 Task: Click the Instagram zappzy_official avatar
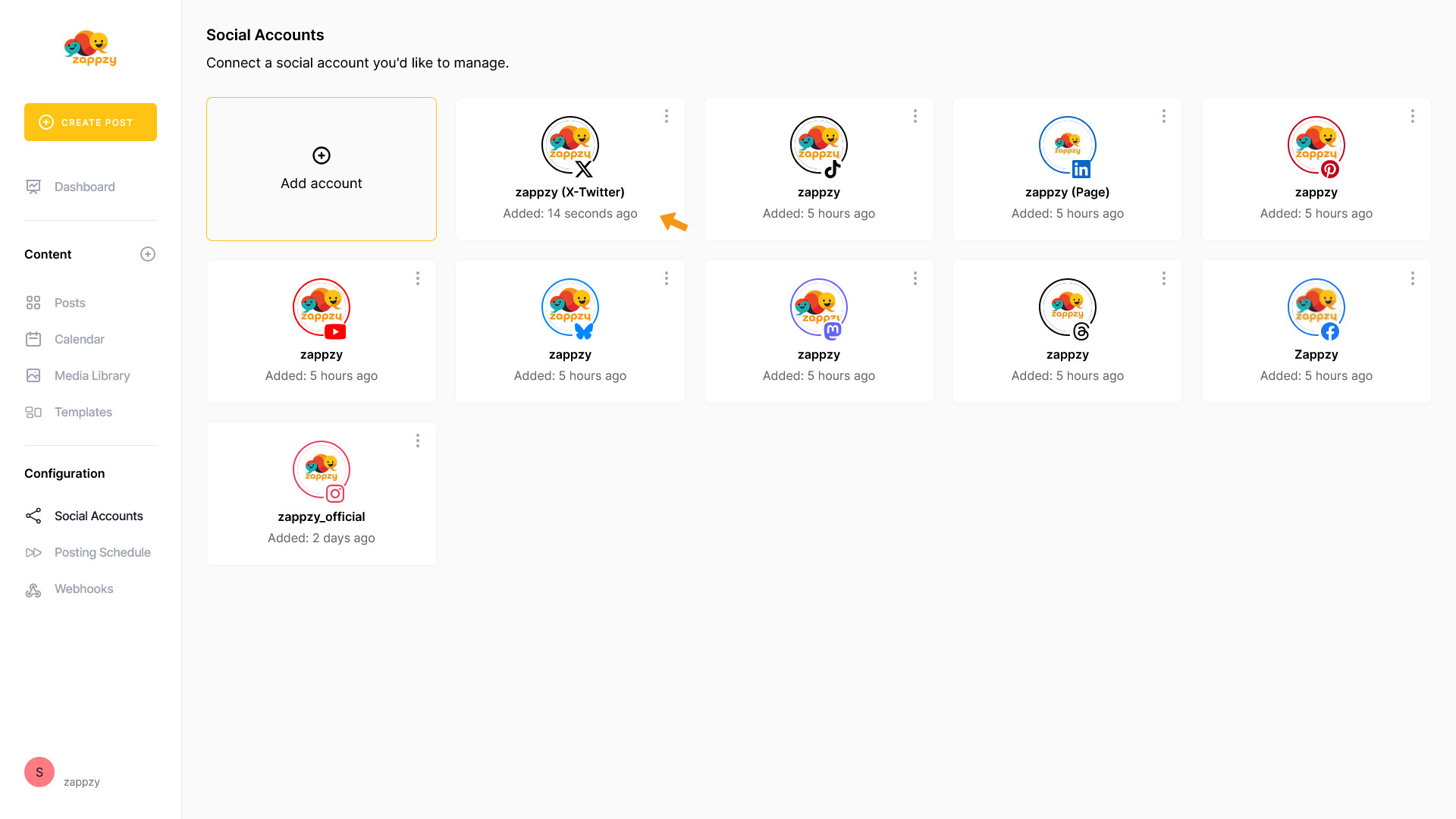(x=322, y=470)
